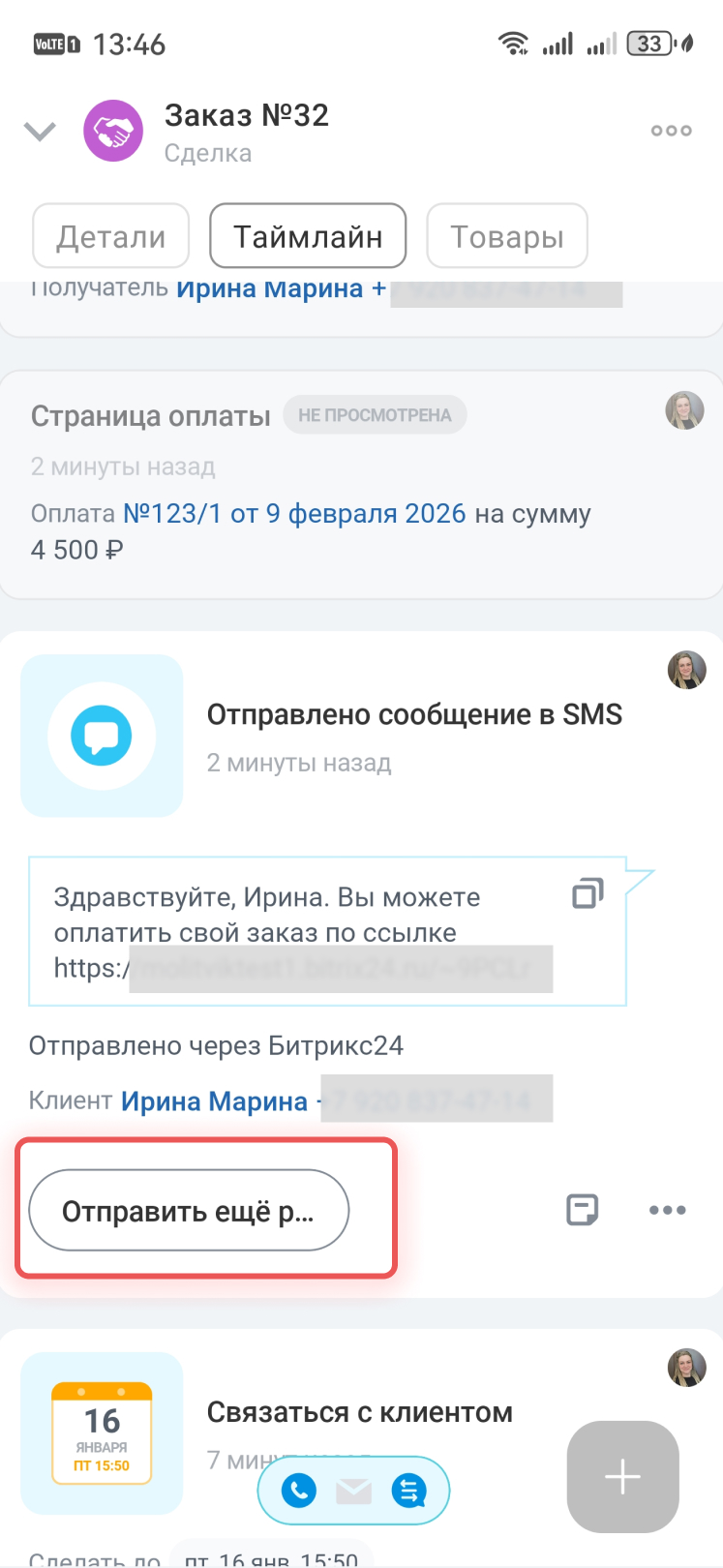This screenshot has height=1568, width=723.
Task: Tap the phone call icon
Action: (x=299, y=1491)
